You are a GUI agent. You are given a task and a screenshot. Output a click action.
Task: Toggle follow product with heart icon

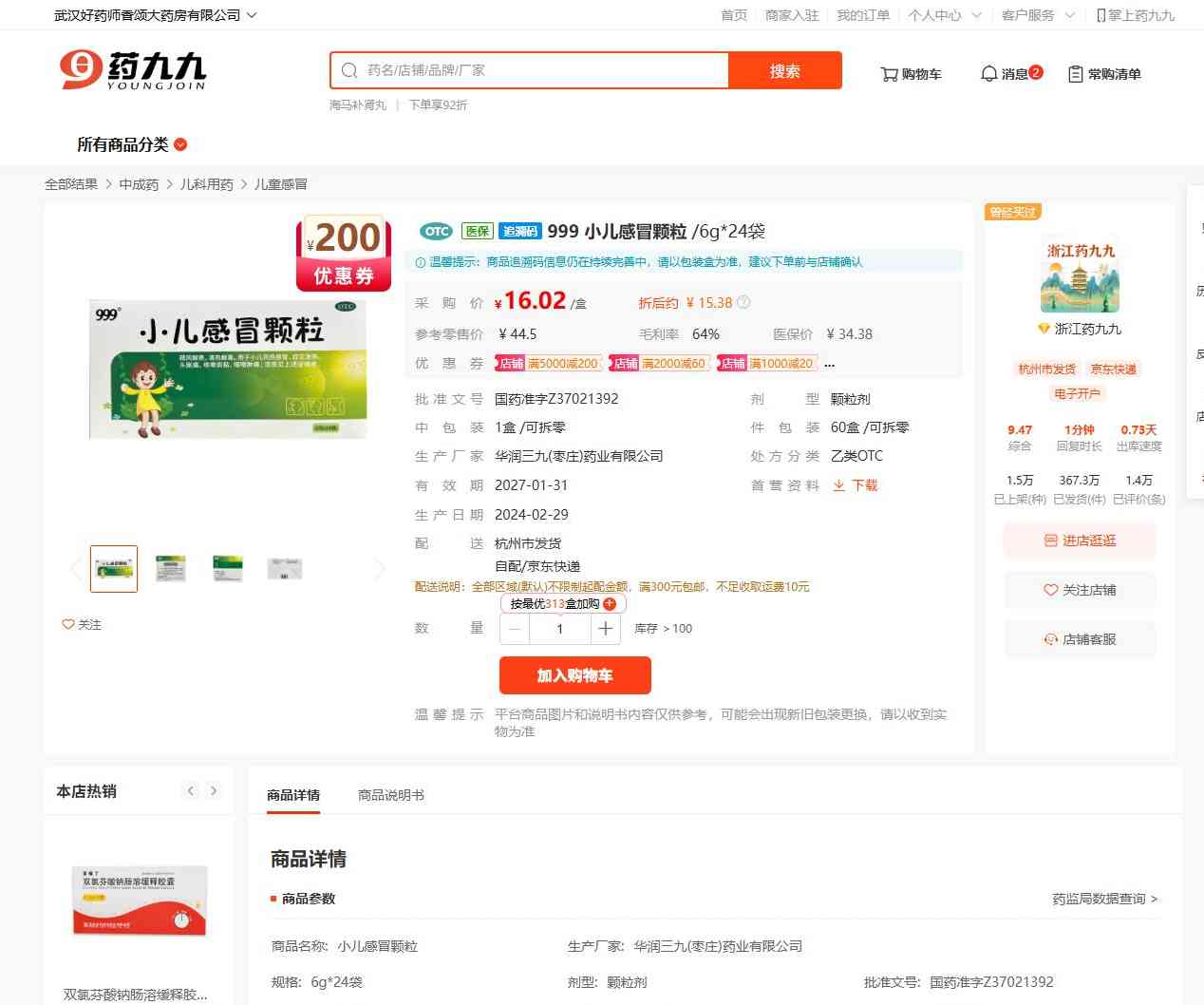68,624
